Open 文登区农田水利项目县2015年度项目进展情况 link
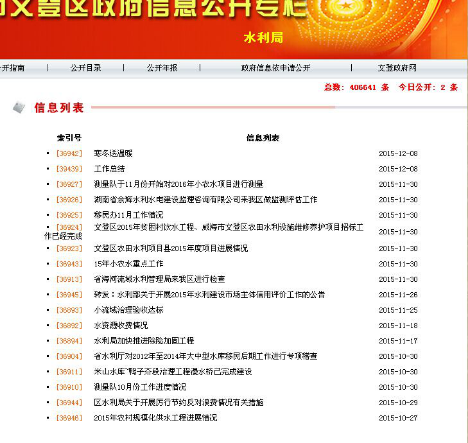 click(171, 248)
